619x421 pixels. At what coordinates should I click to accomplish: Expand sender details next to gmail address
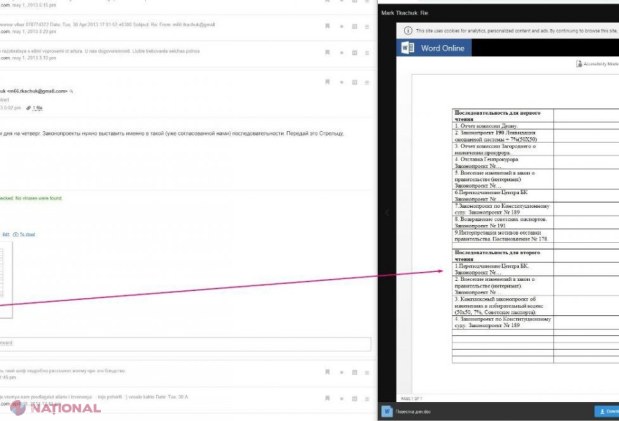click(x=71, y=91)
